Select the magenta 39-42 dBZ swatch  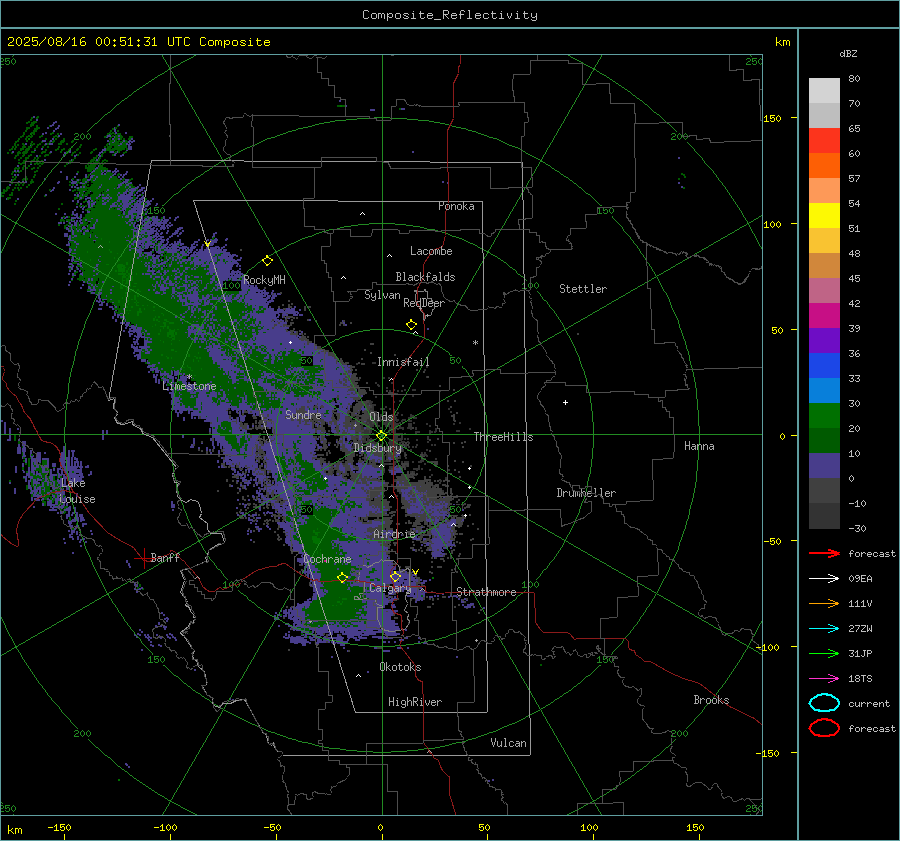[x=824, y=316]
